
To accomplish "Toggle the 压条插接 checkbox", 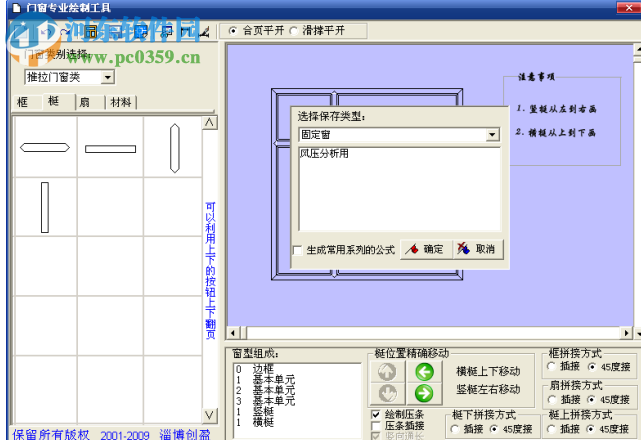I will click(376, 426).
